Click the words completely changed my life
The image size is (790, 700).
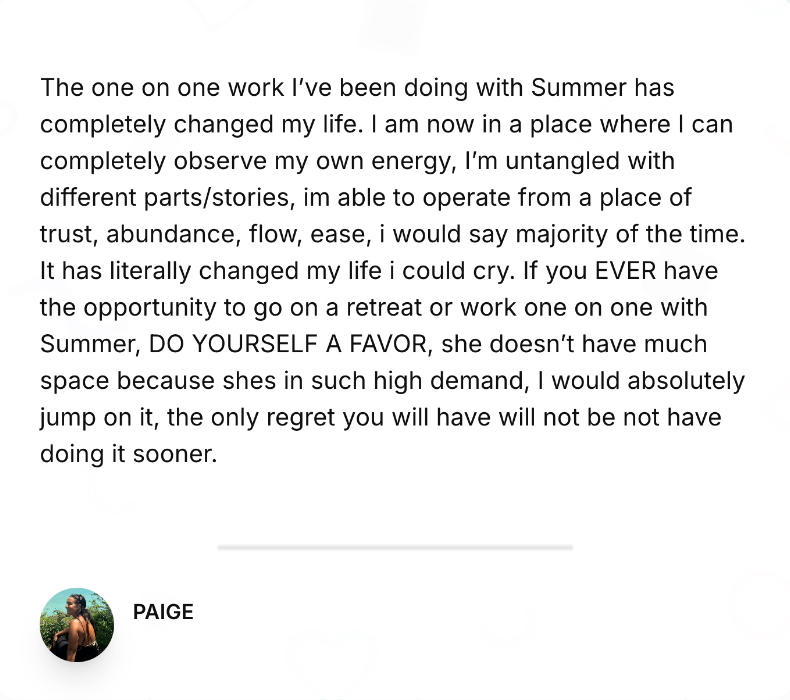tap(201, 124)
